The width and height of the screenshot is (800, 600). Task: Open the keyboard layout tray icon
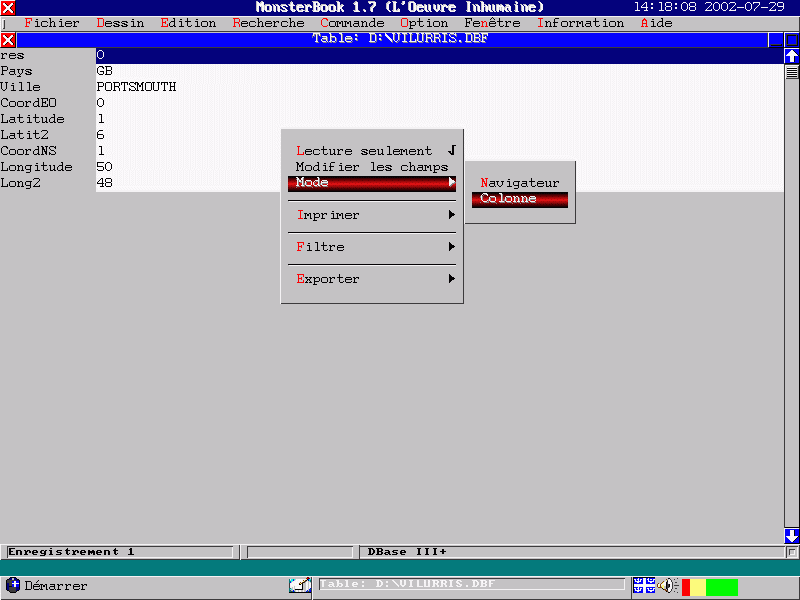pyautogui.click(x=643, y=586)
